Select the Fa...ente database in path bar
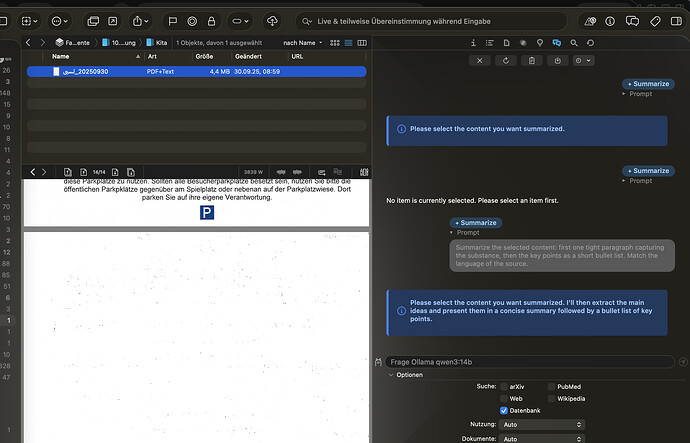The height and width of the screenshot is (443, 690). [73, 43]
